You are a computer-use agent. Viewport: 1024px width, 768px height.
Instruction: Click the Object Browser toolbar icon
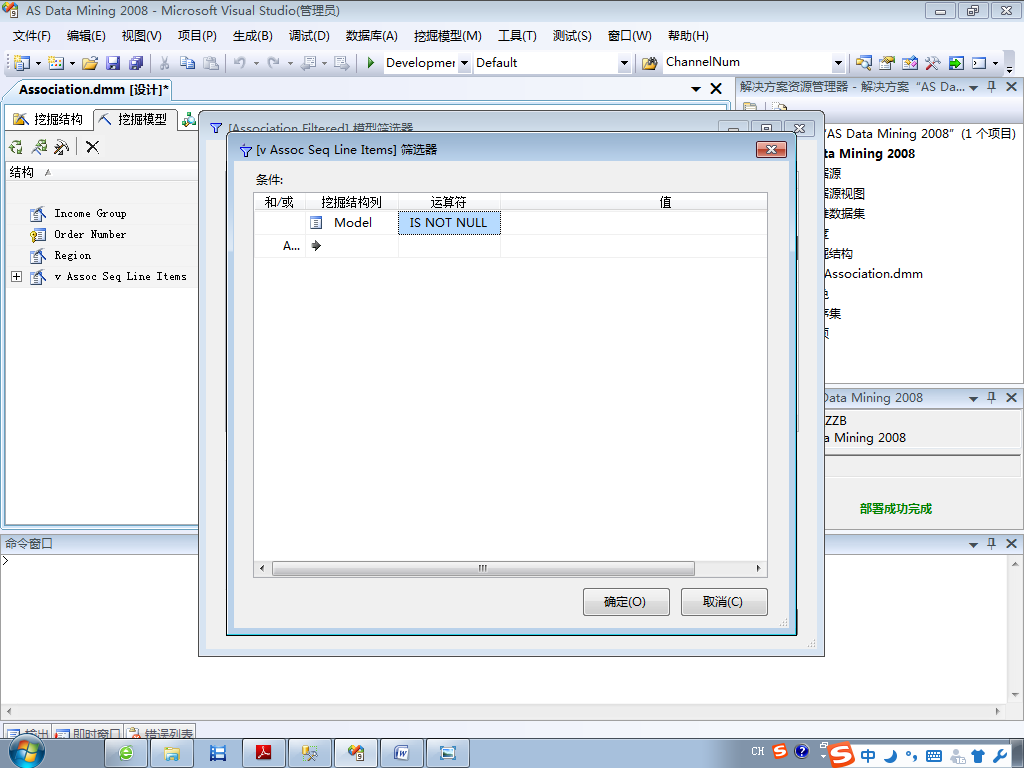point(909,63)
